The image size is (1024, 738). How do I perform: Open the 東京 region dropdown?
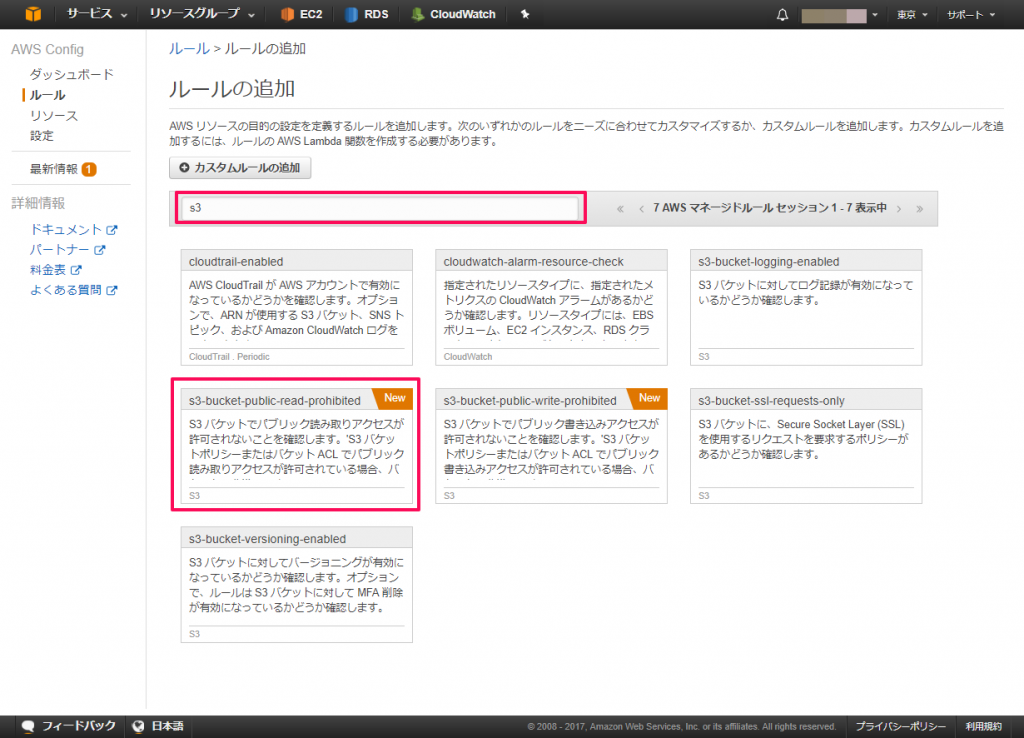coord(912,15)
